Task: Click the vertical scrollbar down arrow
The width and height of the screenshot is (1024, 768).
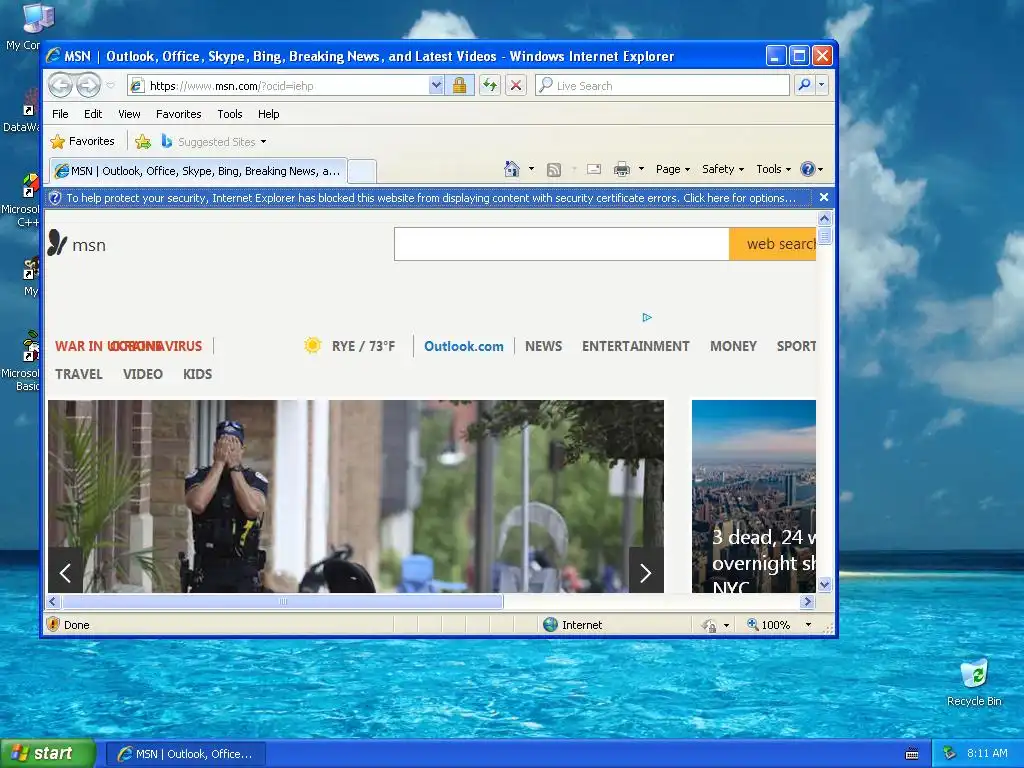Action: click(824, 584)
